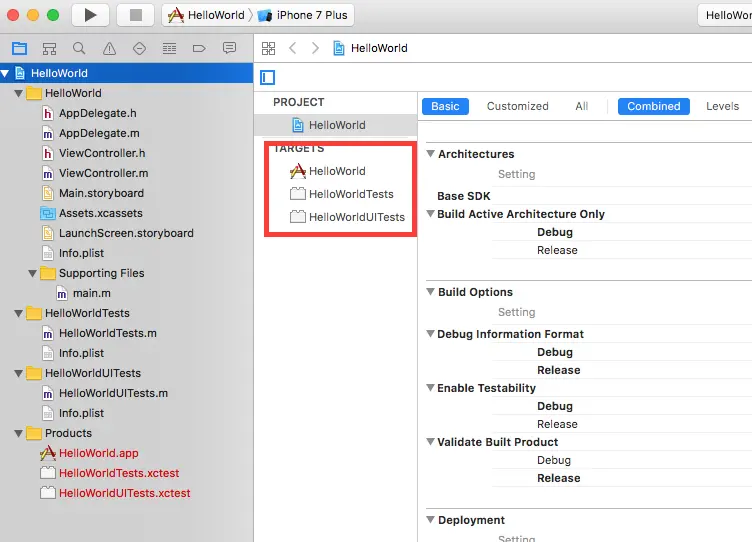Open the HelloWorld scheme selector

[x=206, y=15]
